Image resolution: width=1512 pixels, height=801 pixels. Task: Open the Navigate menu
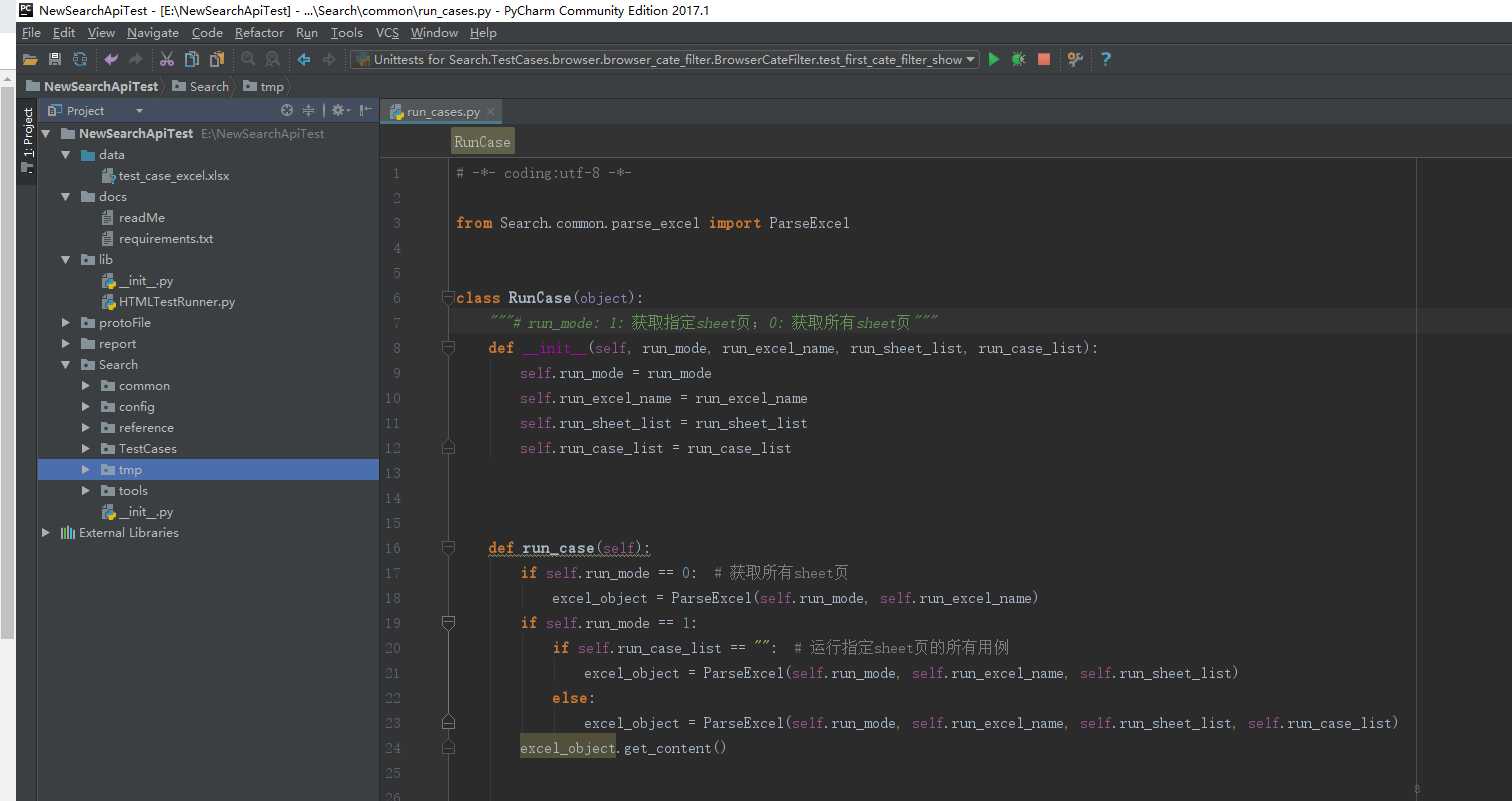coord(153,33)
